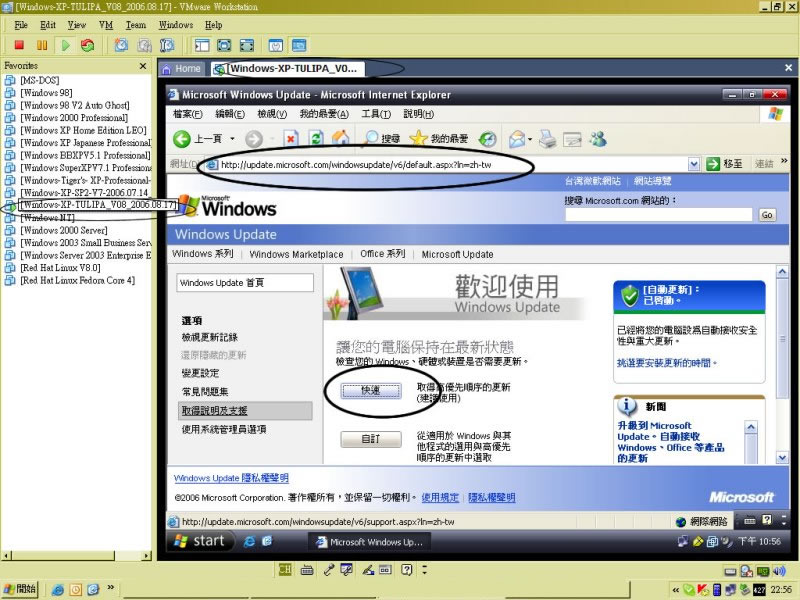
Task: Switch to the Home tab in VMware
Action: pos(182,68)
